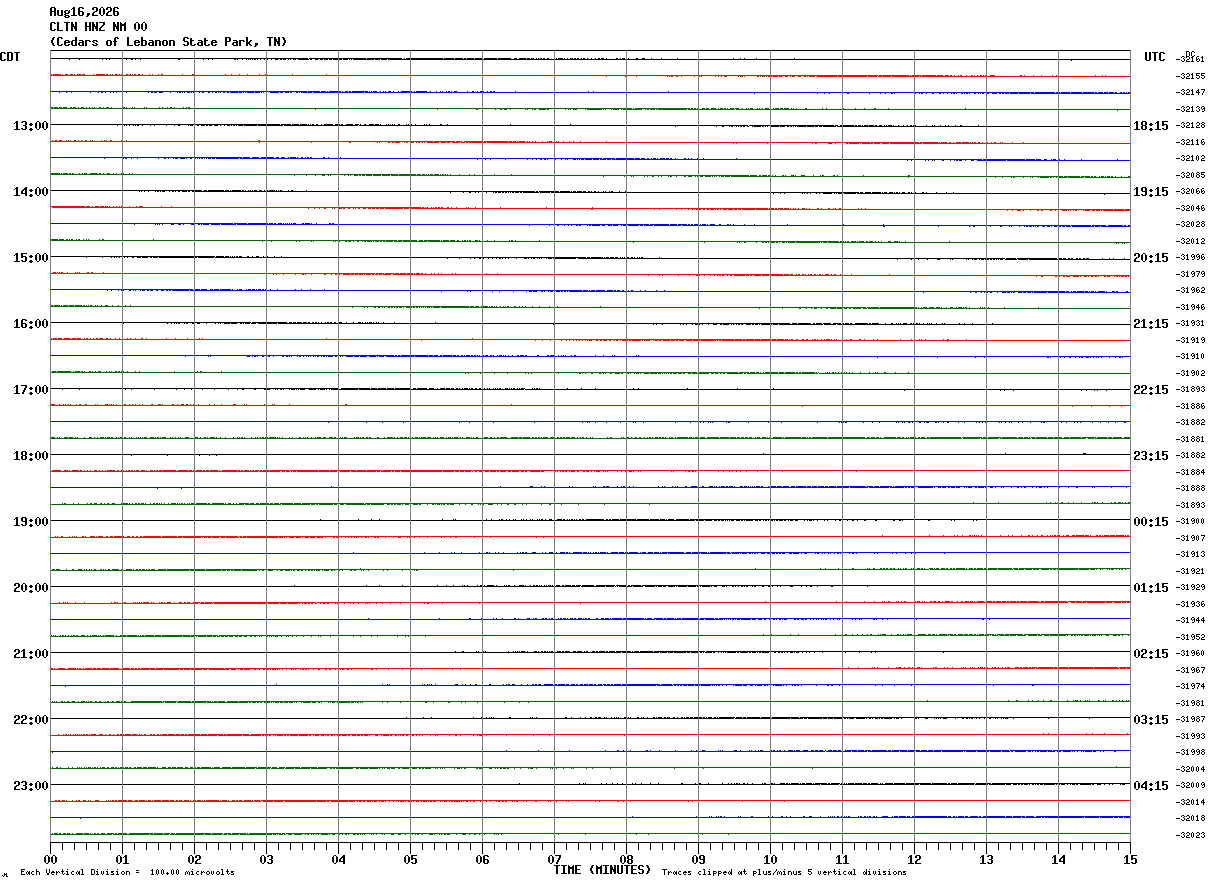Select the -32161 DC offset value

tap(1191, 59)
